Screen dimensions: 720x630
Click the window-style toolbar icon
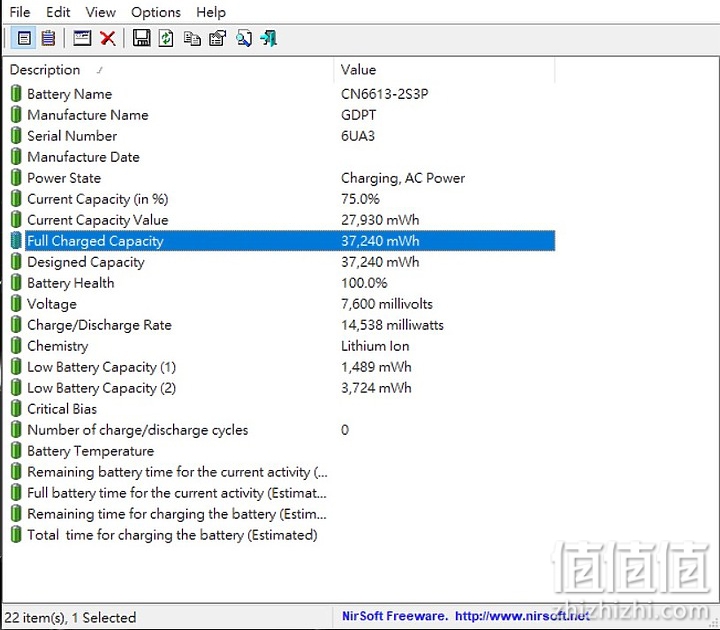click(82, 38)
